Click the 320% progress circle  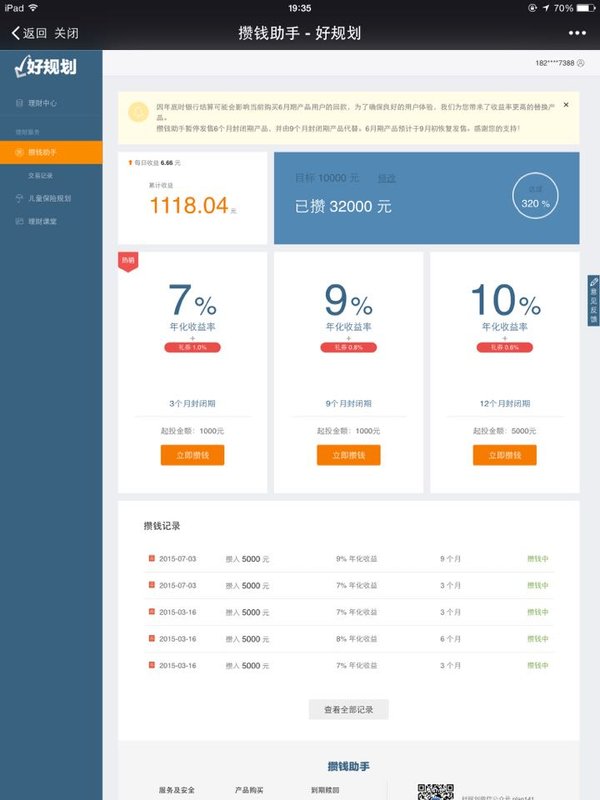click(x=535, y=196)
